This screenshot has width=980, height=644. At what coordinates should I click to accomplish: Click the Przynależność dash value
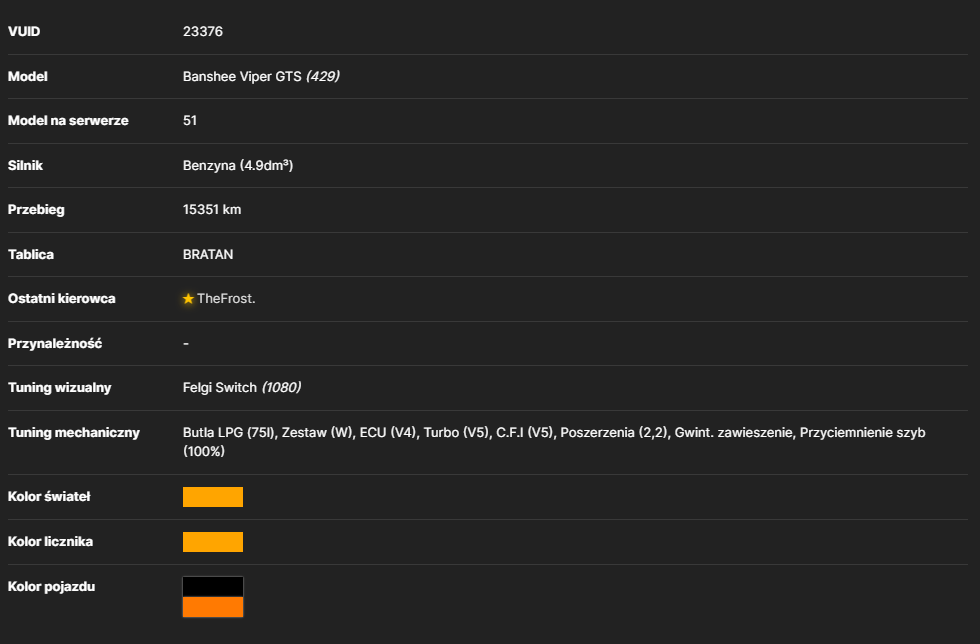(186, 343)
